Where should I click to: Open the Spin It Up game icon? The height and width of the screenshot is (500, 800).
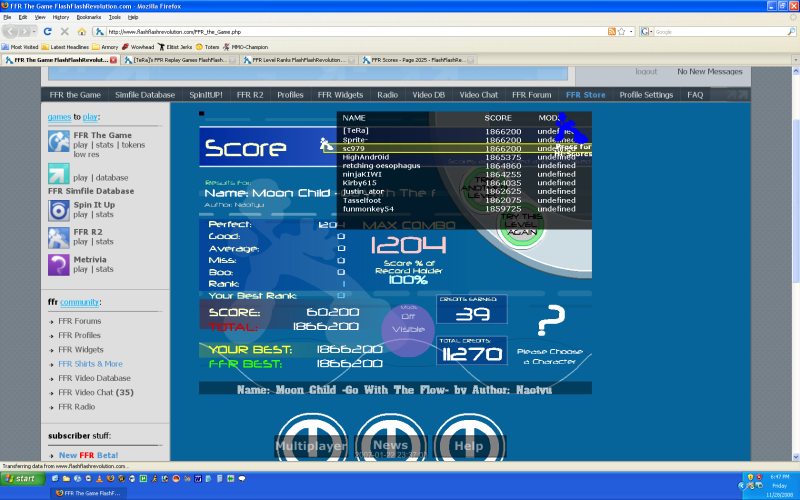click(x=59, y=209)
